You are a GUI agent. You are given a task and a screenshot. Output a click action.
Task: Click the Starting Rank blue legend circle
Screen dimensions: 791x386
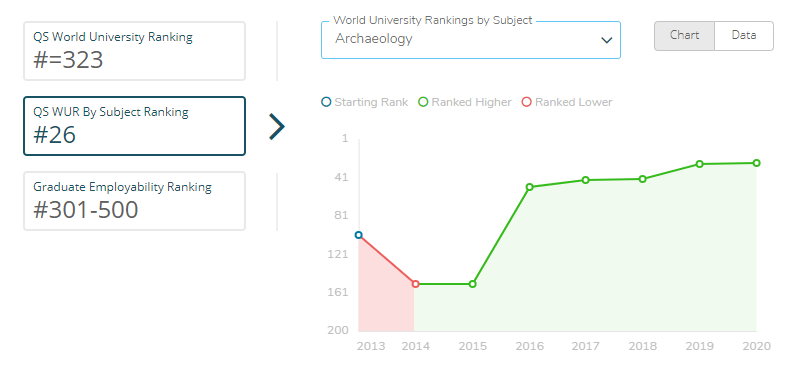[x=326, y=102]
